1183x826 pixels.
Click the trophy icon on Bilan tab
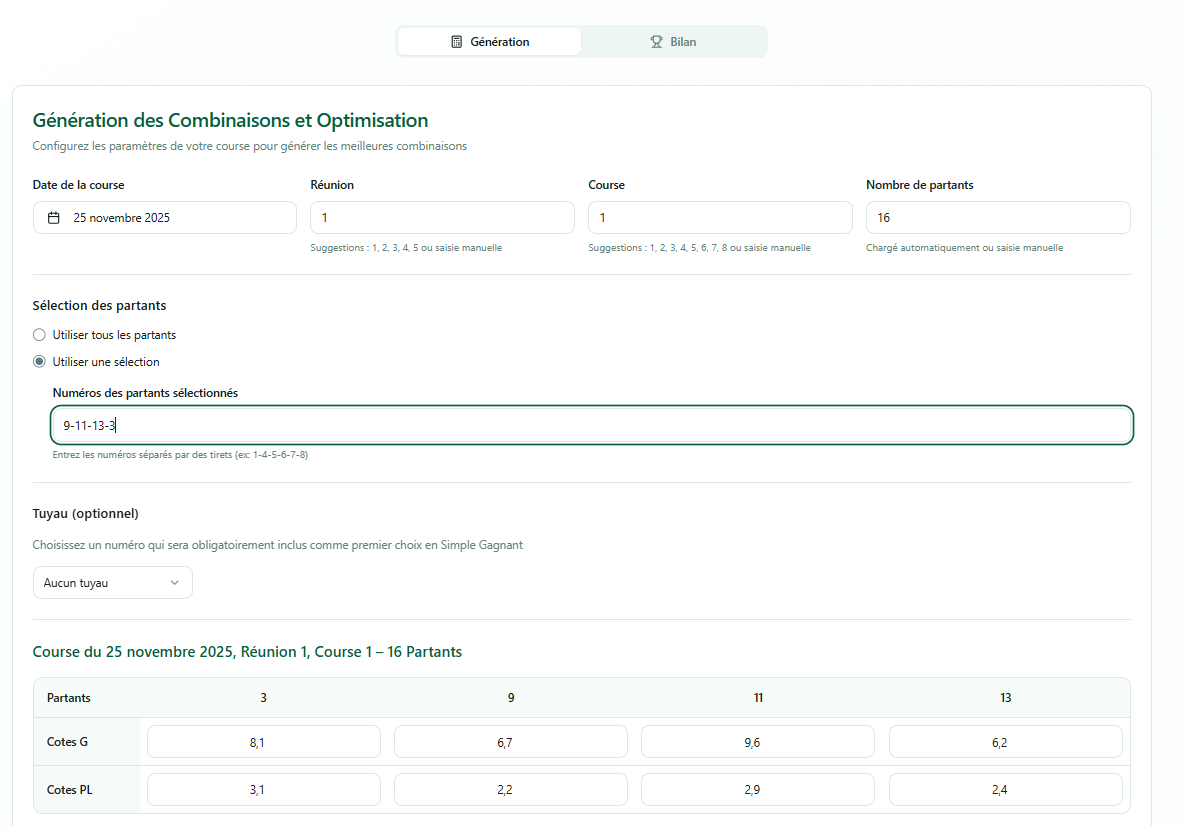click(x=657, y=42)
